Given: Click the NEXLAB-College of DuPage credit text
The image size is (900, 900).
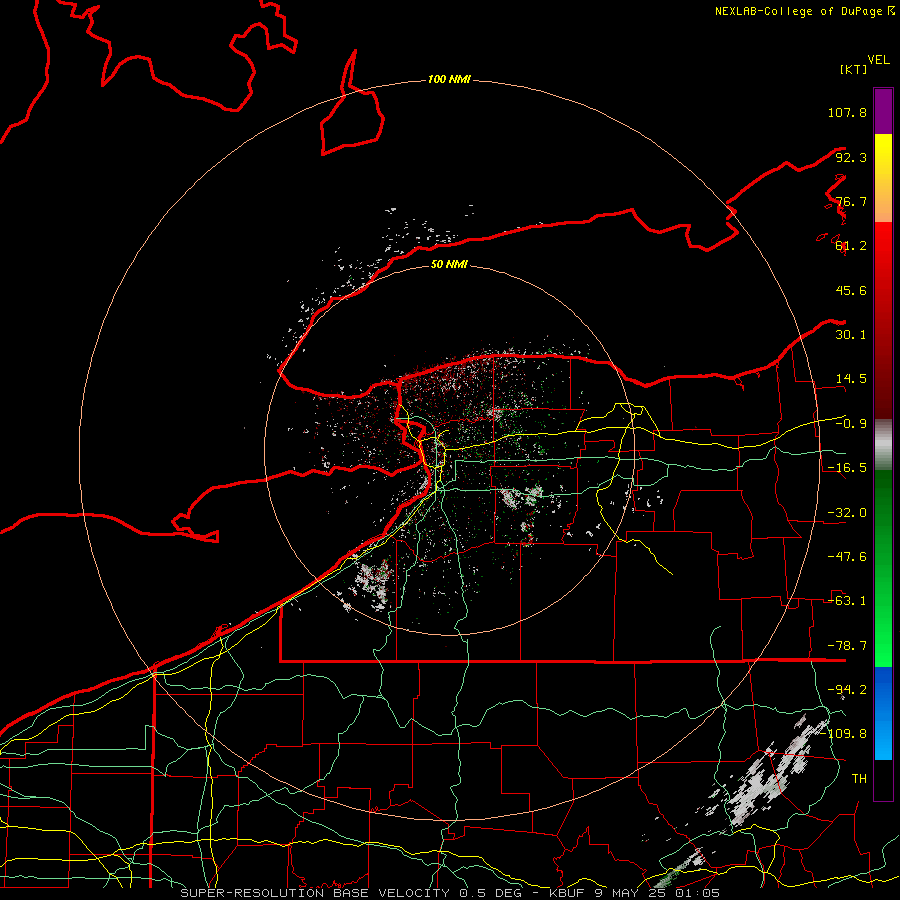Looking at the screenshot, I should (804, 11).
